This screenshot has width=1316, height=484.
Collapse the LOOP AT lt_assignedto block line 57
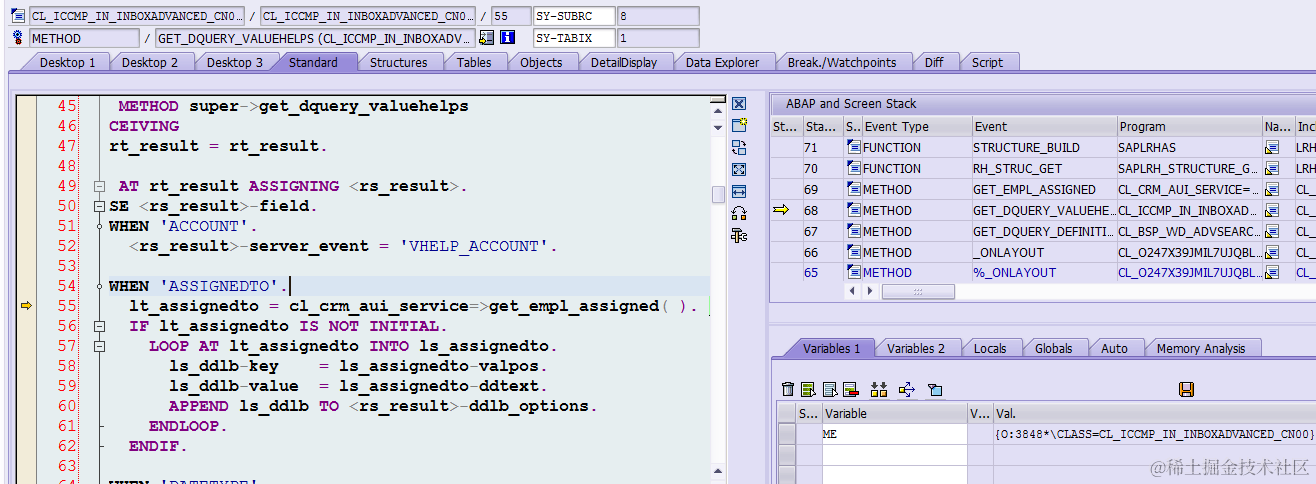[x=99, y=347]
